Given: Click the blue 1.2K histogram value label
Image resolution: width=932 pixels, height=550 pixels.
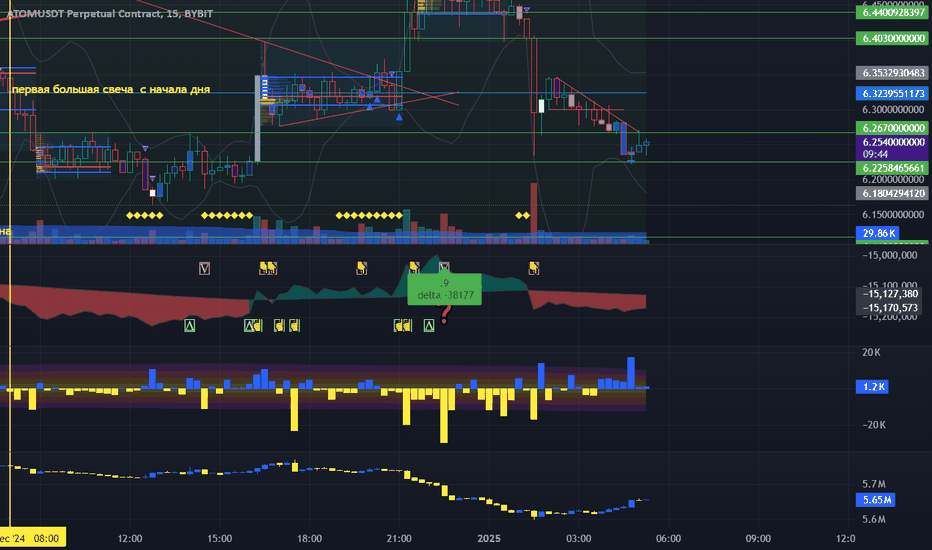Looking at the screenshot, I should tap(873, 387).
